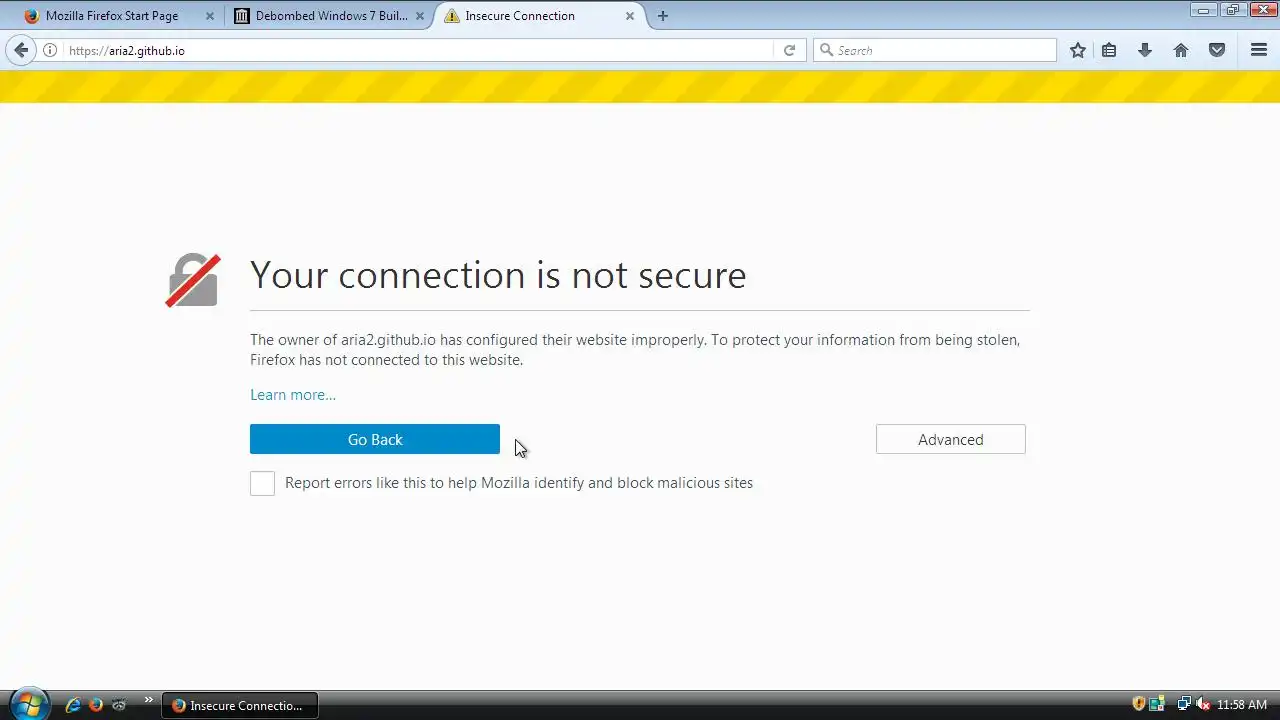Switch to Mozilla Firefox Start Page tab

tap(112, 16)
